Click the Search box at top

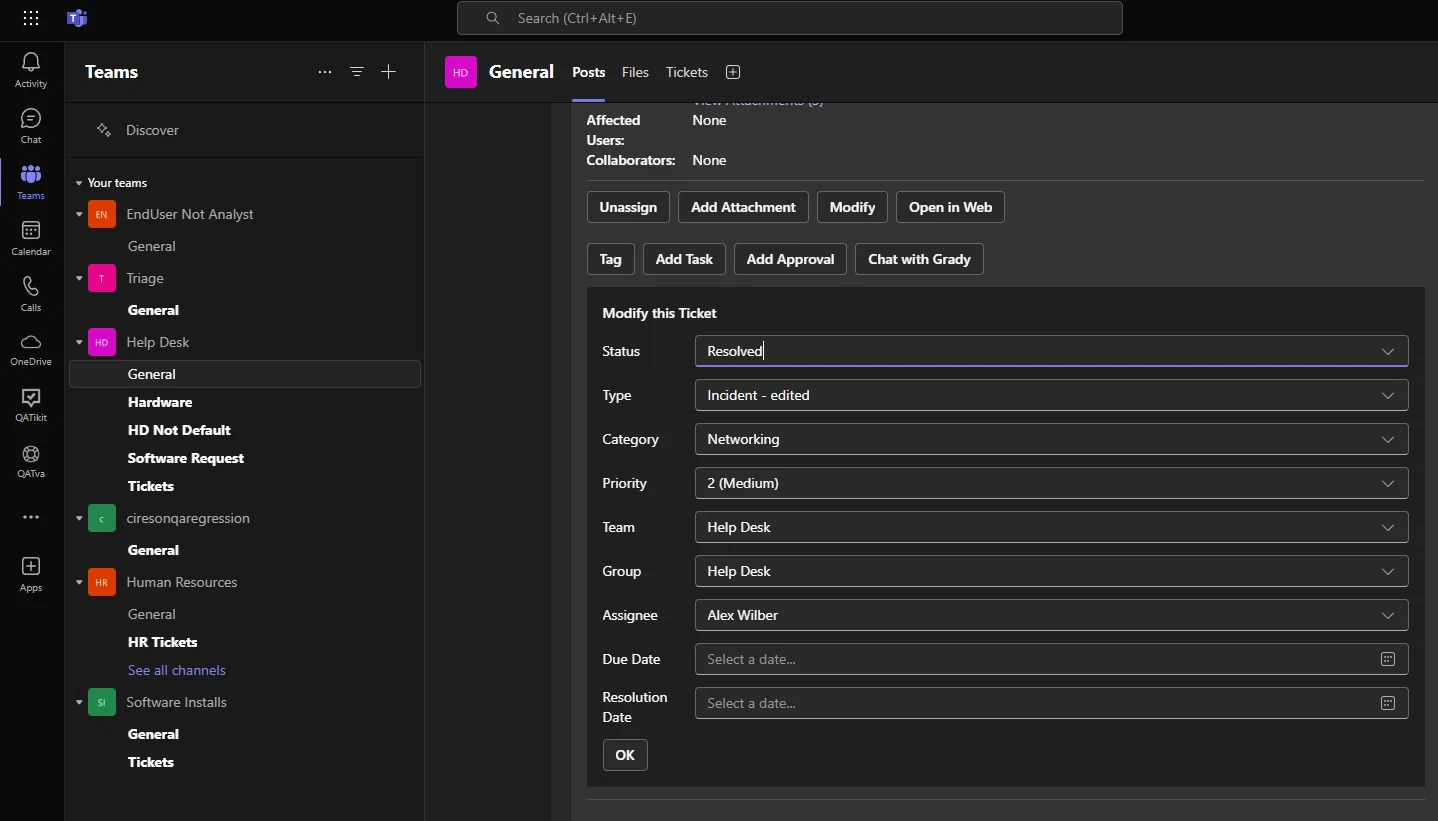tap(790, 18)
